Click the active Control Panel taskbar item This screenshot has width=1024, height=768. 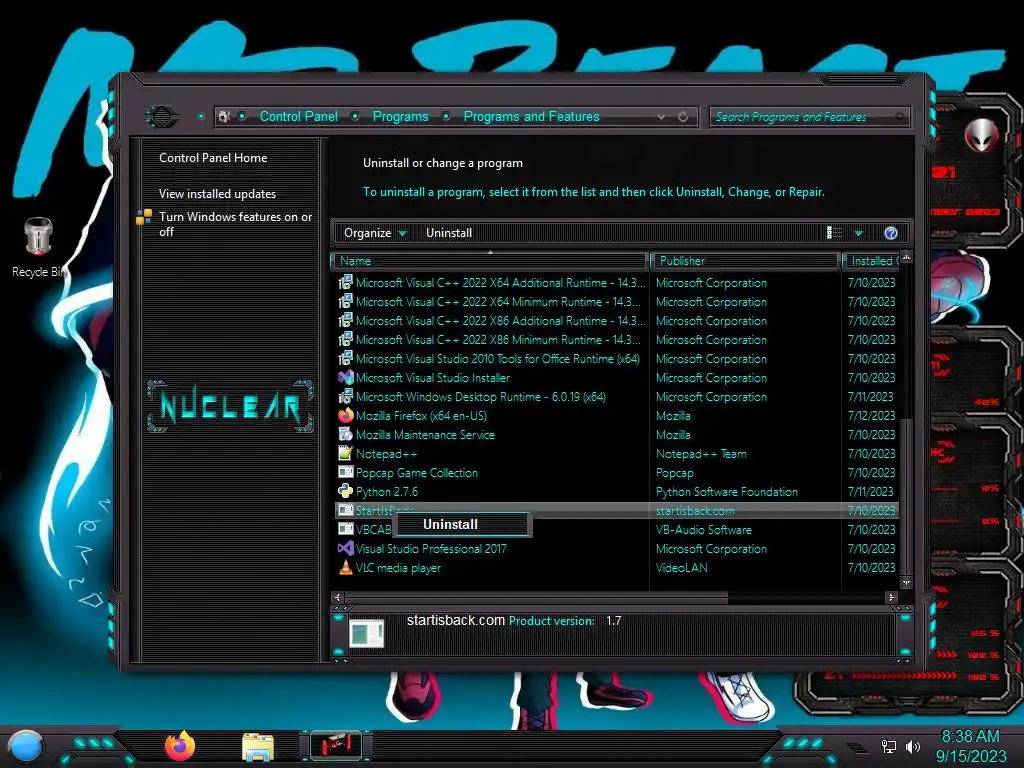336,746
